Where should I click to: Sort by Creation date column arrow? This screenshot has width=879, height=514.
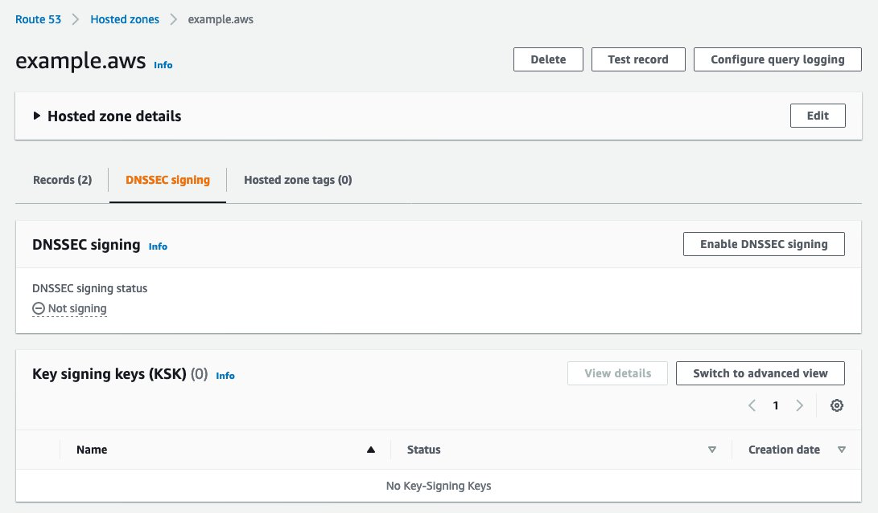click(841, 450)
